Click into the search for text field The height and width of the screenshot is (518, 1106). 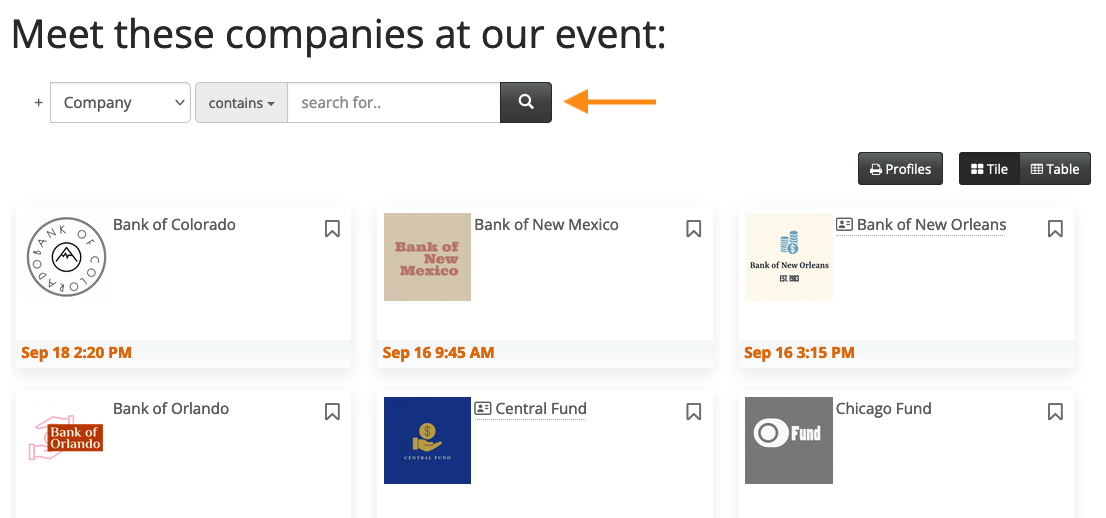pos(393,102)
